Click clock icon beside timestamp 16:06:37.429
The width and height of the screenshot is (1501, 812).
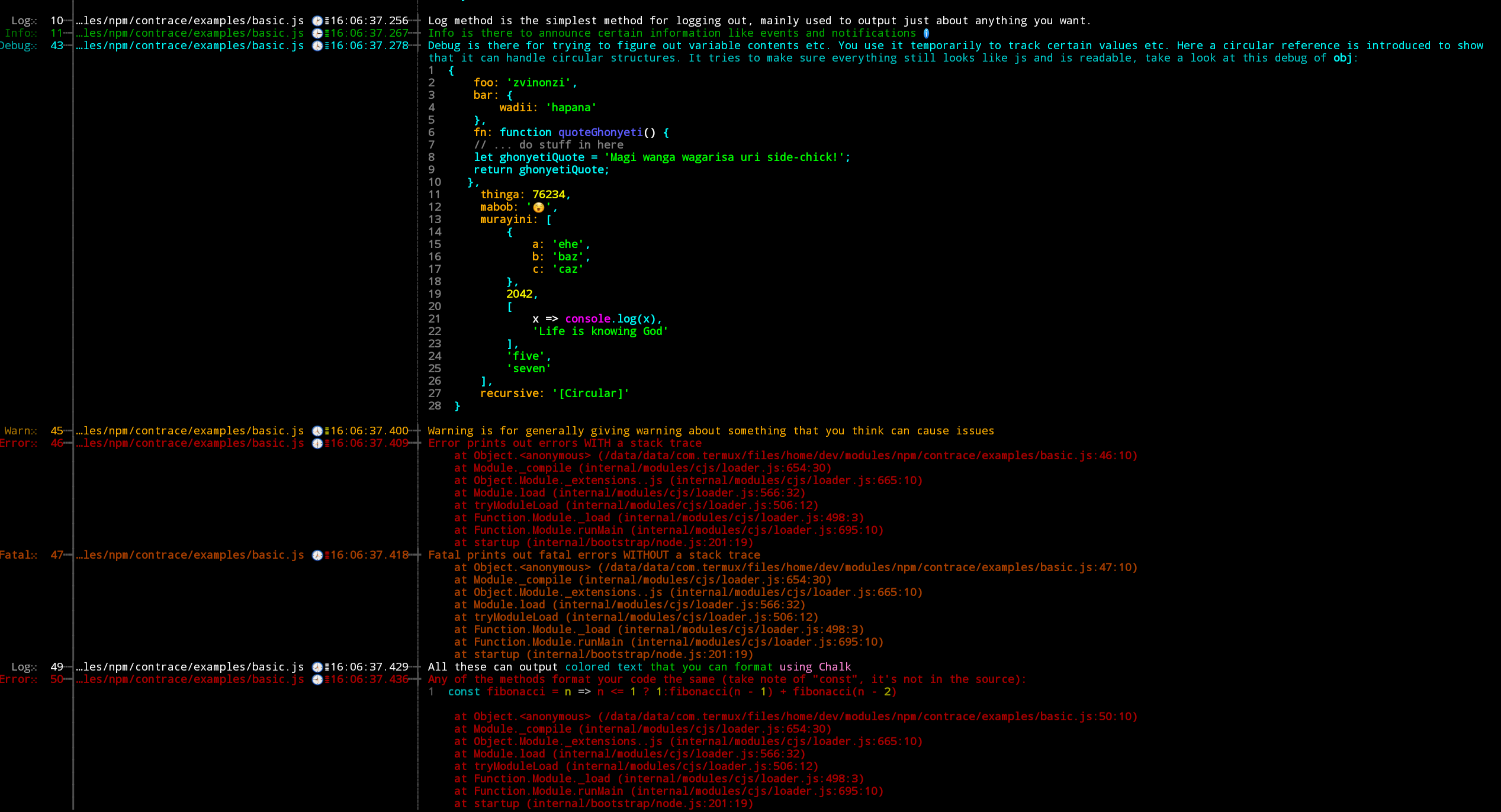coord(317,667)
